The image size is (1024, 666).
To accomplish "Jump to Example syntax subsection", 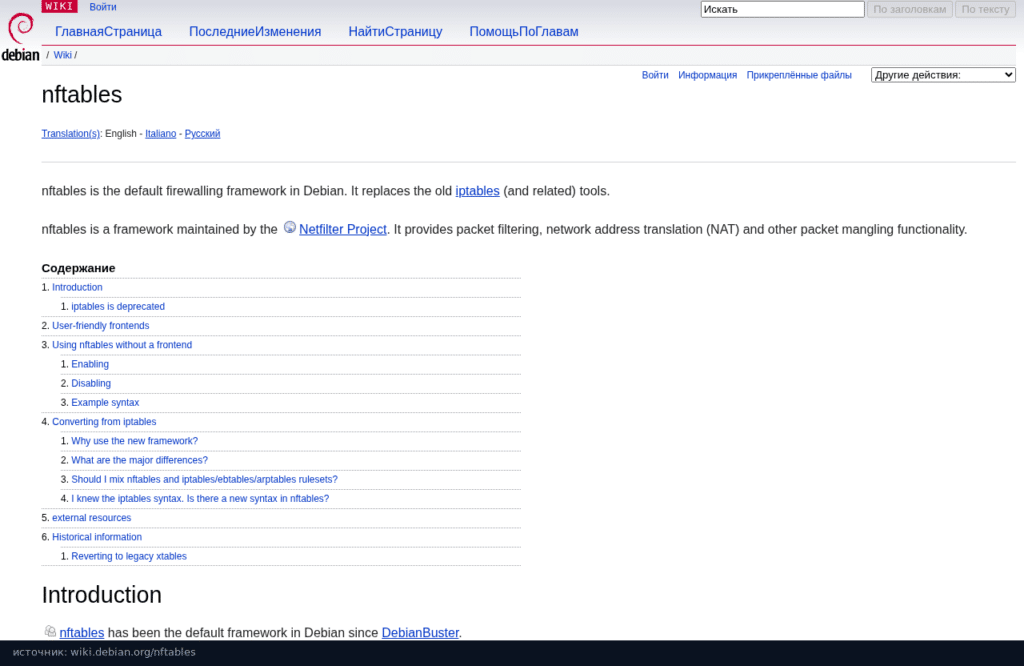I will (105, 402).
